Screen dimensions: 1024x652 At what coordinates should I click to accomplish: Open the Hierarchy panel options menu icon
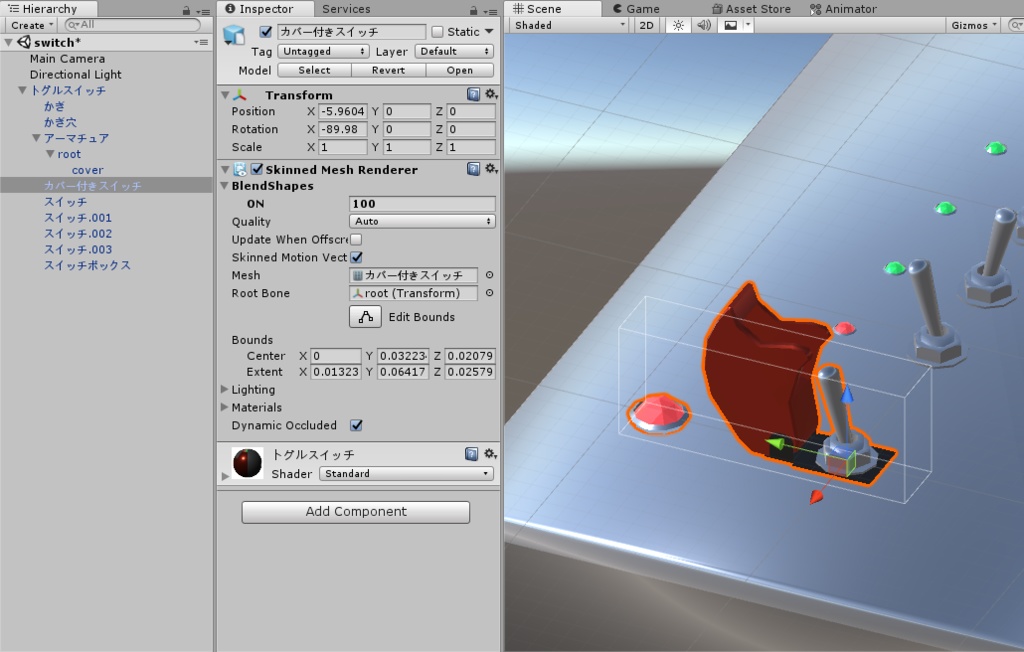pos(203,10)
